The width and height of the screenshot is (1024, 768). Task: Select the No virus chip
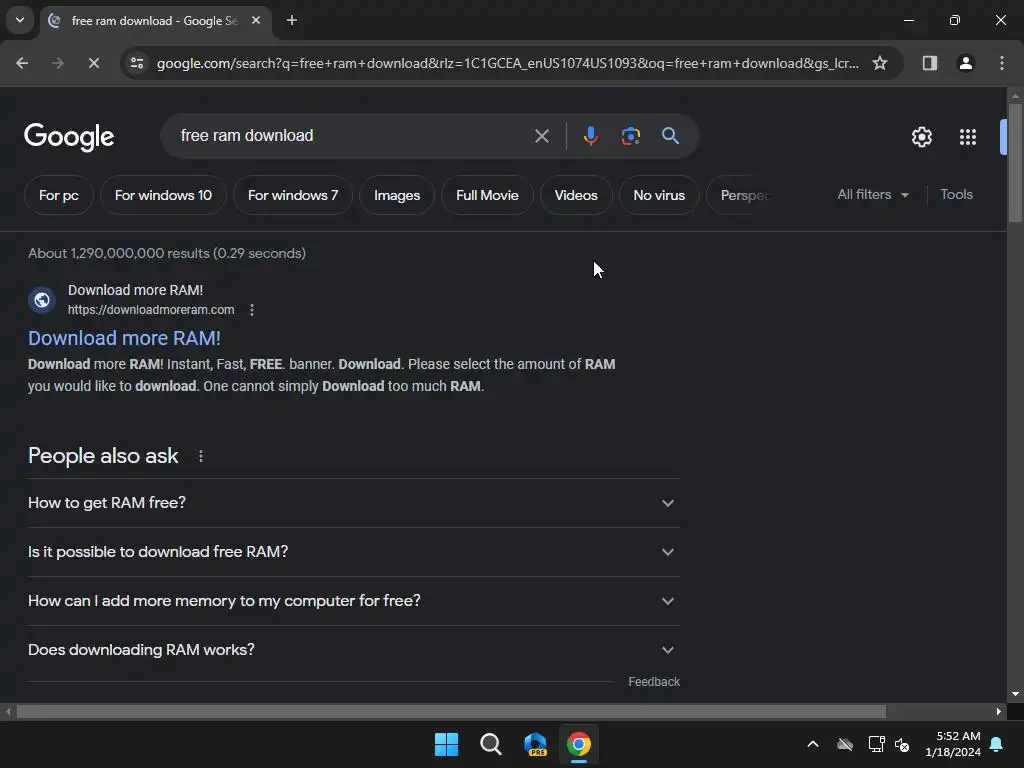(659, 195)
